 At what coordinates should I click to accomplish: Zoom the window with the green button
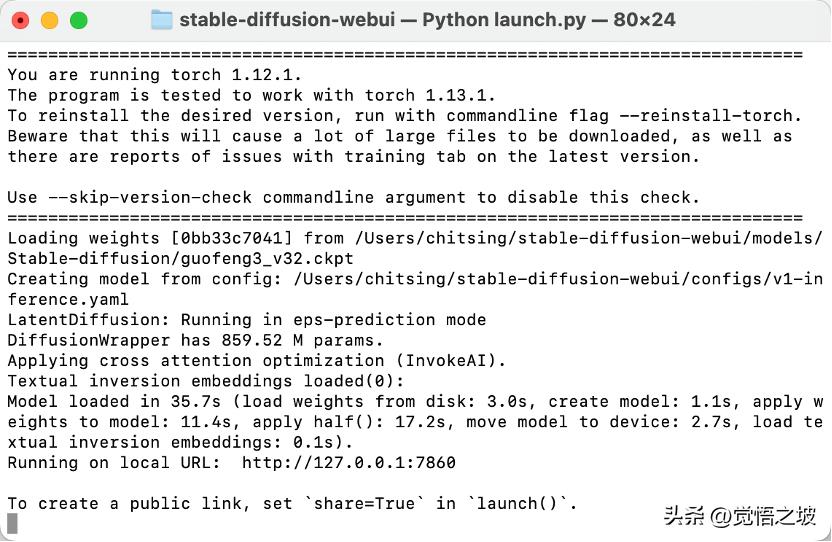point(77,20)
